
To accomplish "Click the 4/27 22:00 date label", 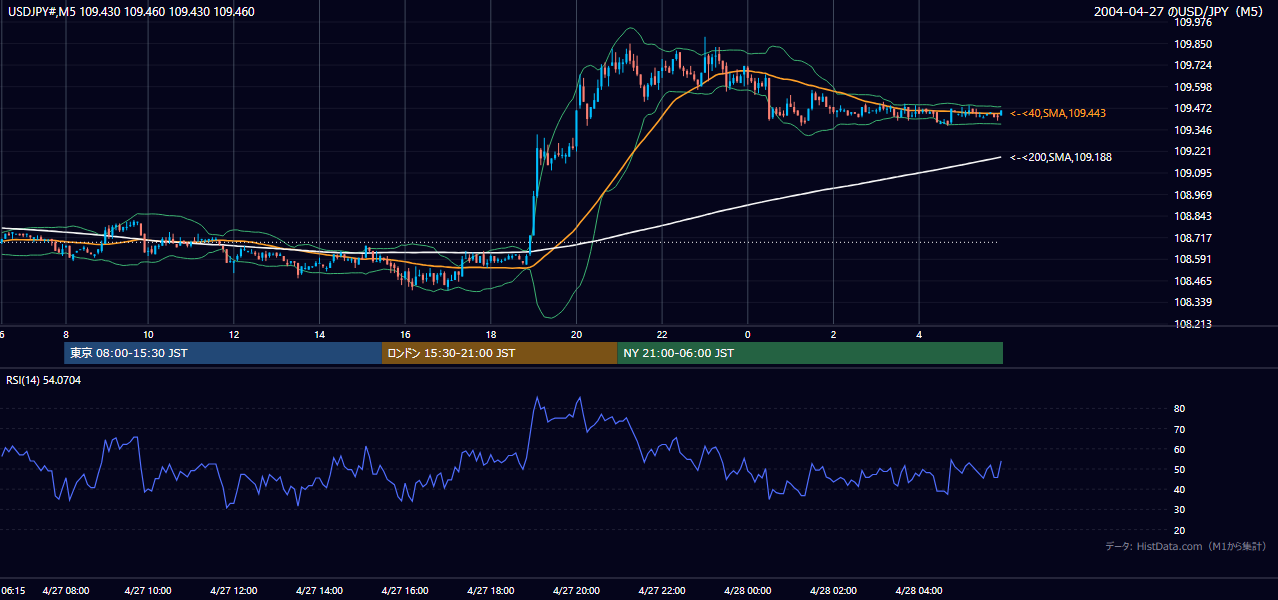I will coord(660,590).
